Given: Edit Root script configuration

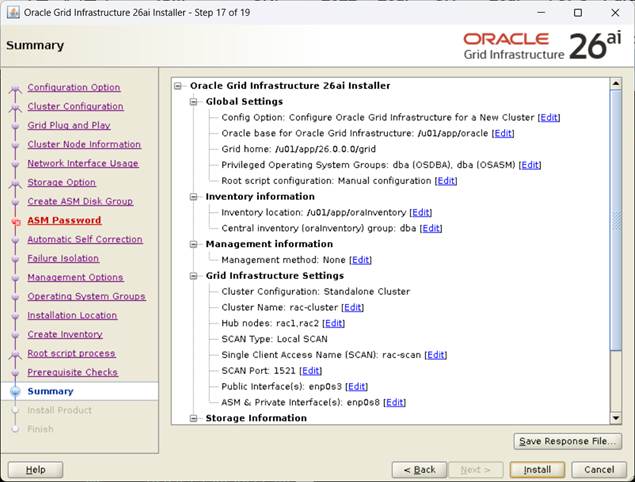Looking at the screenshot, I should click(446, 181).
